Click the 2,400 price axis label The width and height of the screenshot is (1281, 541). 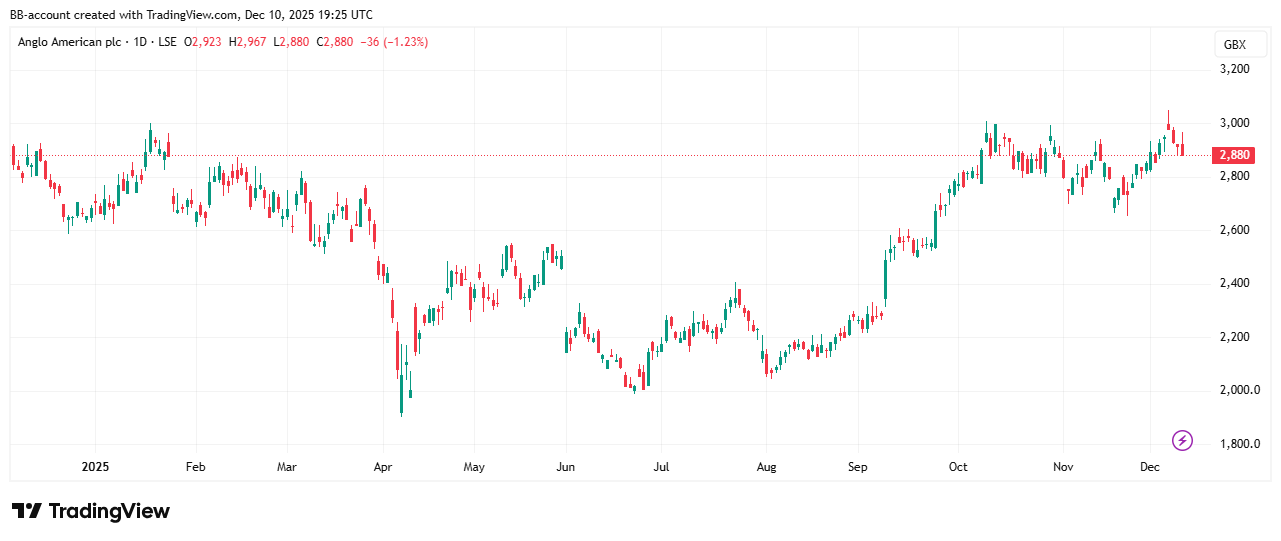point(1234,283)
